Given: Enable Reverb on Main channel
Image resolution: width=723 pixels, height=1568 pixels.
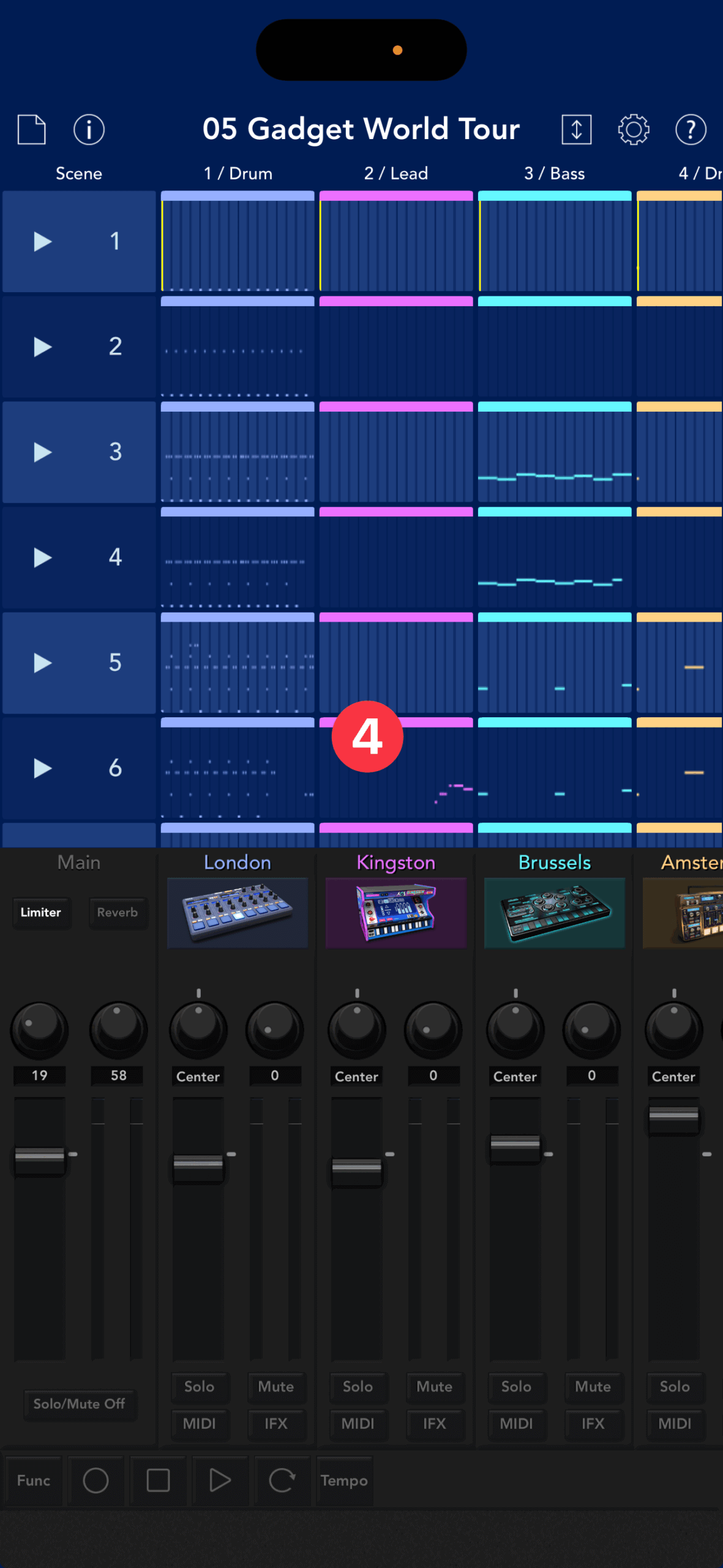Looking at the screenshot, I should coord(118,912).
